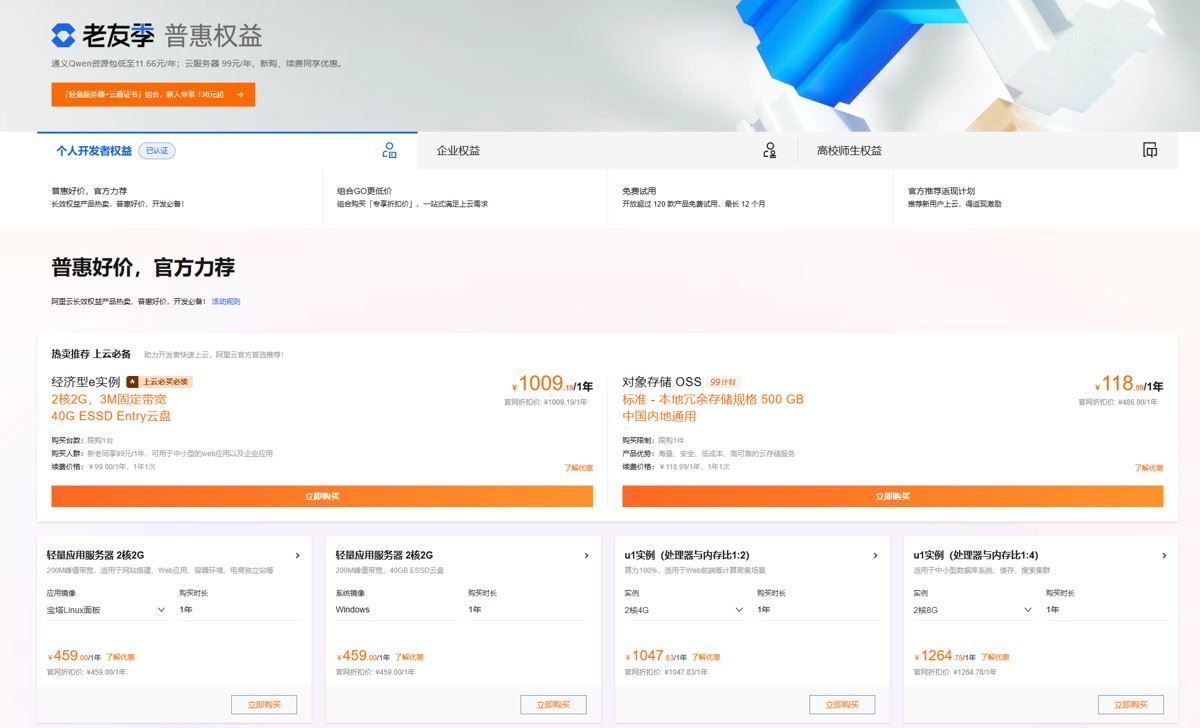This screenshot has height=728, width=1200.
Task: Click 了解优惠 in Windows 轻量应用服务器 card
Action: [x=409, y=657]
